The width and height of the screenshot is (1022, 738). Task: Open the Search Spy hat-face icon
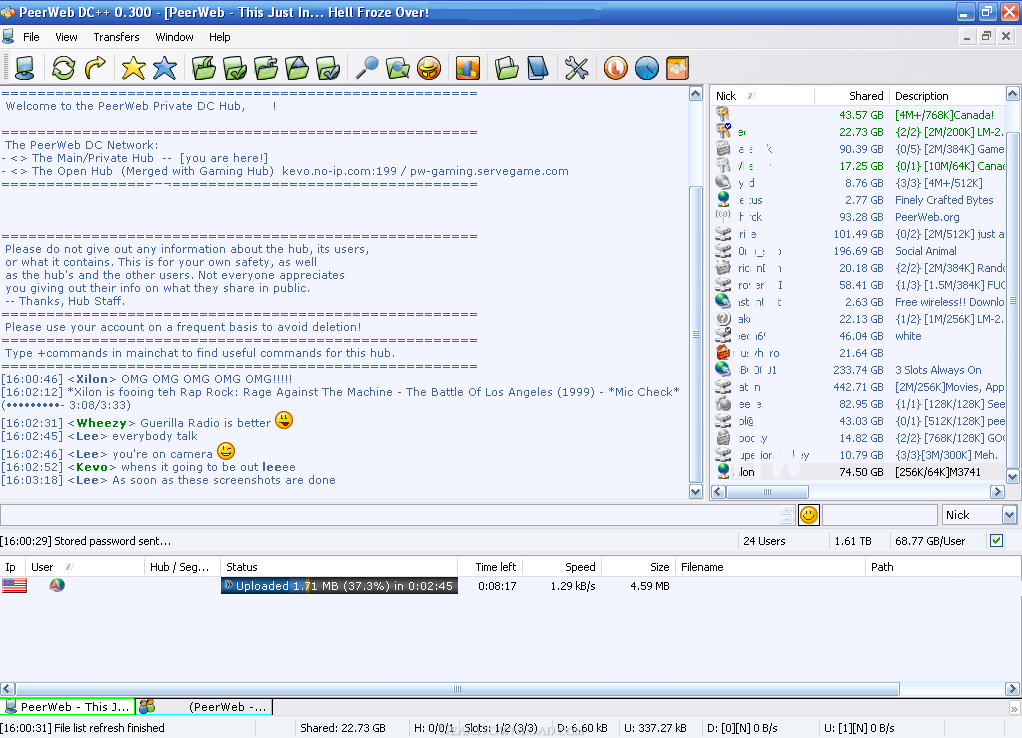429,68
